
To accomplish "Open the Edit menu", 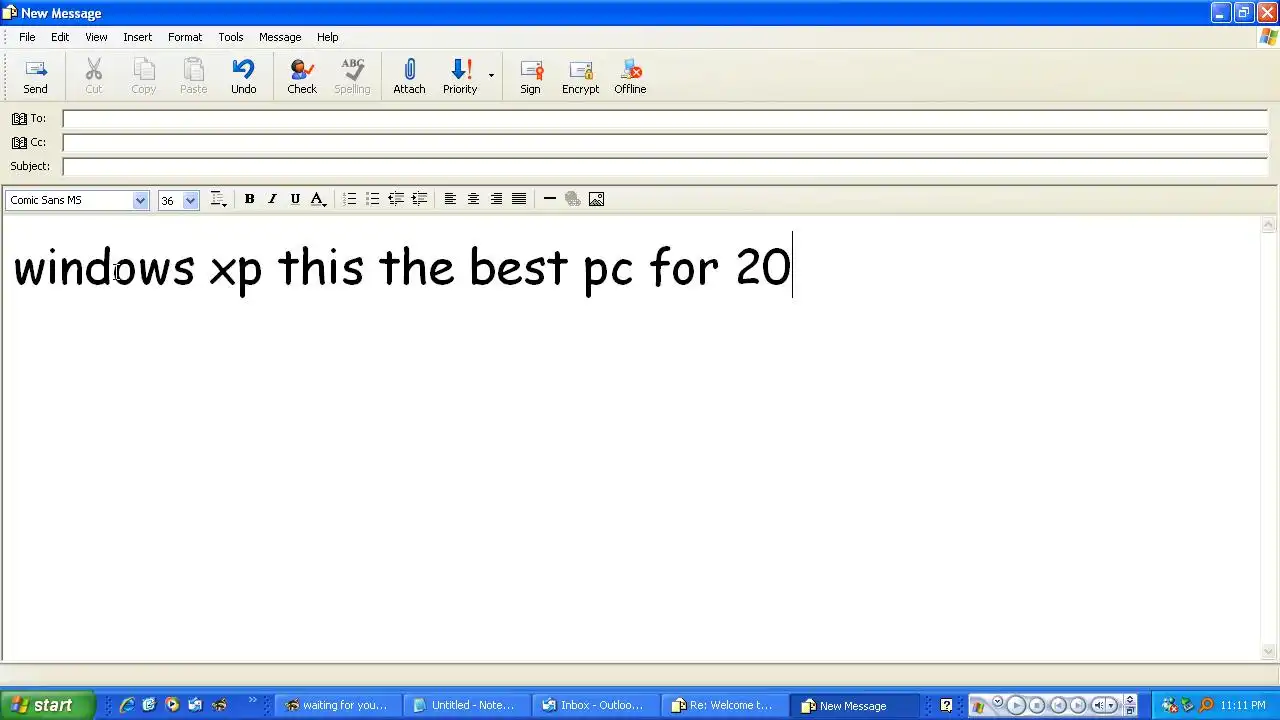I will pyautogui.click(x=60, y=37).
